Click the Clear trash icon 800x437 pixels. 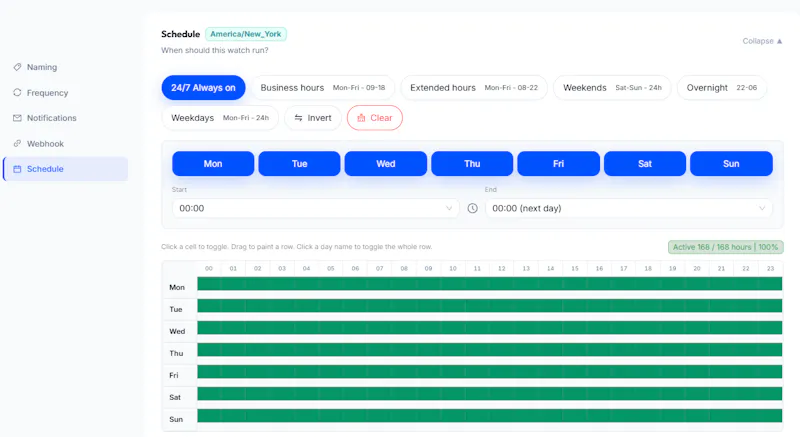[x=361, y=118]
